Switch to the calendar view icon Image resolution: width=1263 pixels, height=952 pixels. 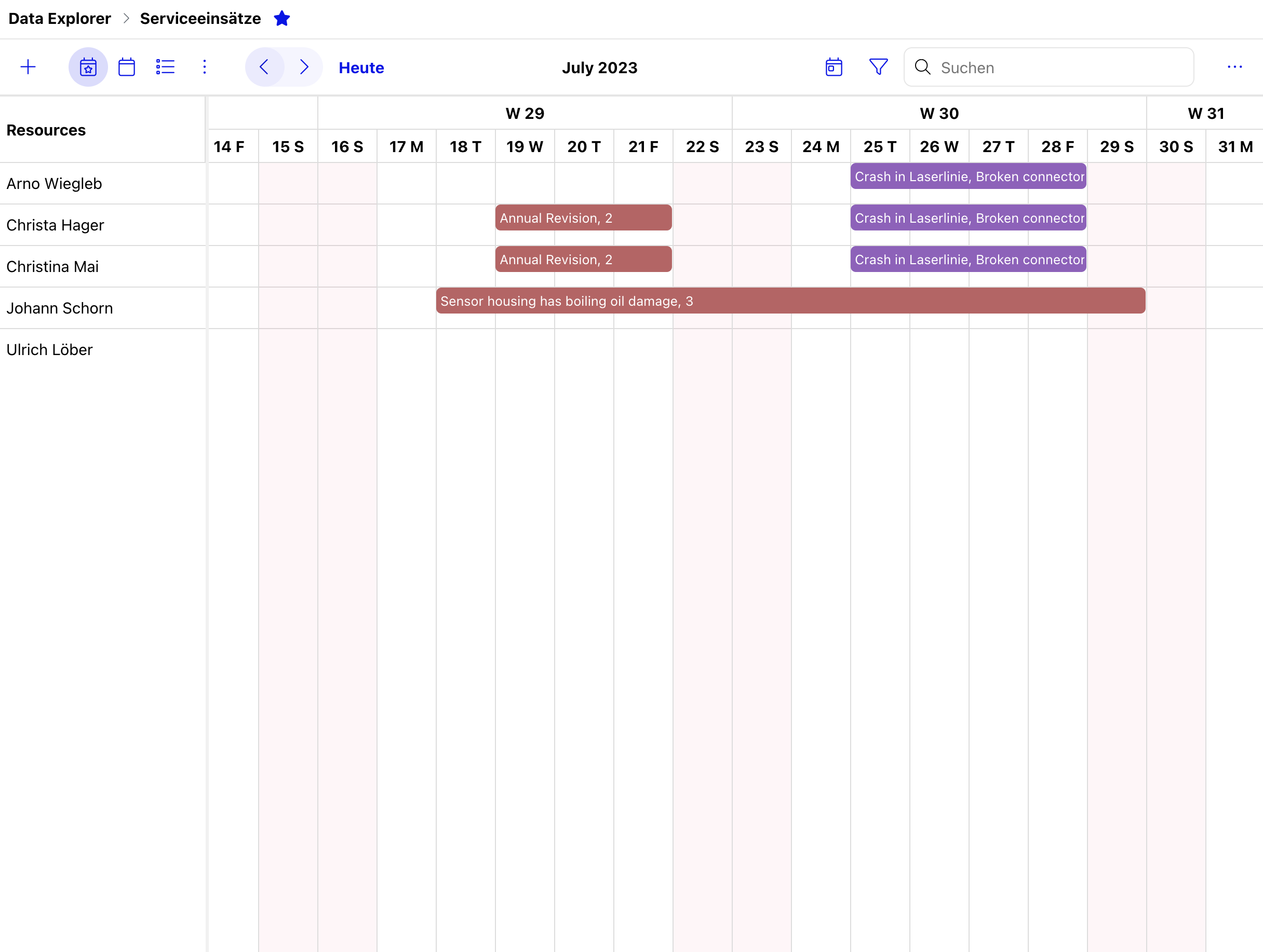(x=127, y=67)
